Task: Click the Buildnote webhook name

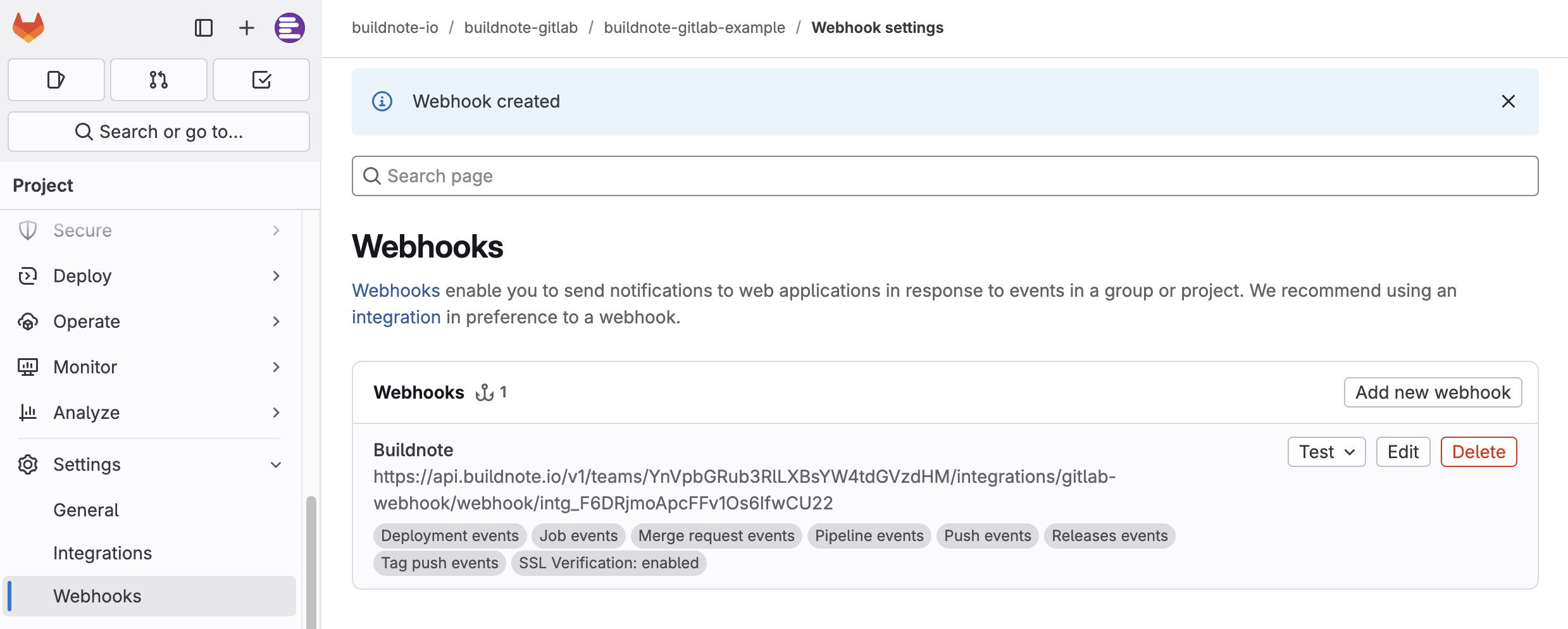Action: [413, 450]
